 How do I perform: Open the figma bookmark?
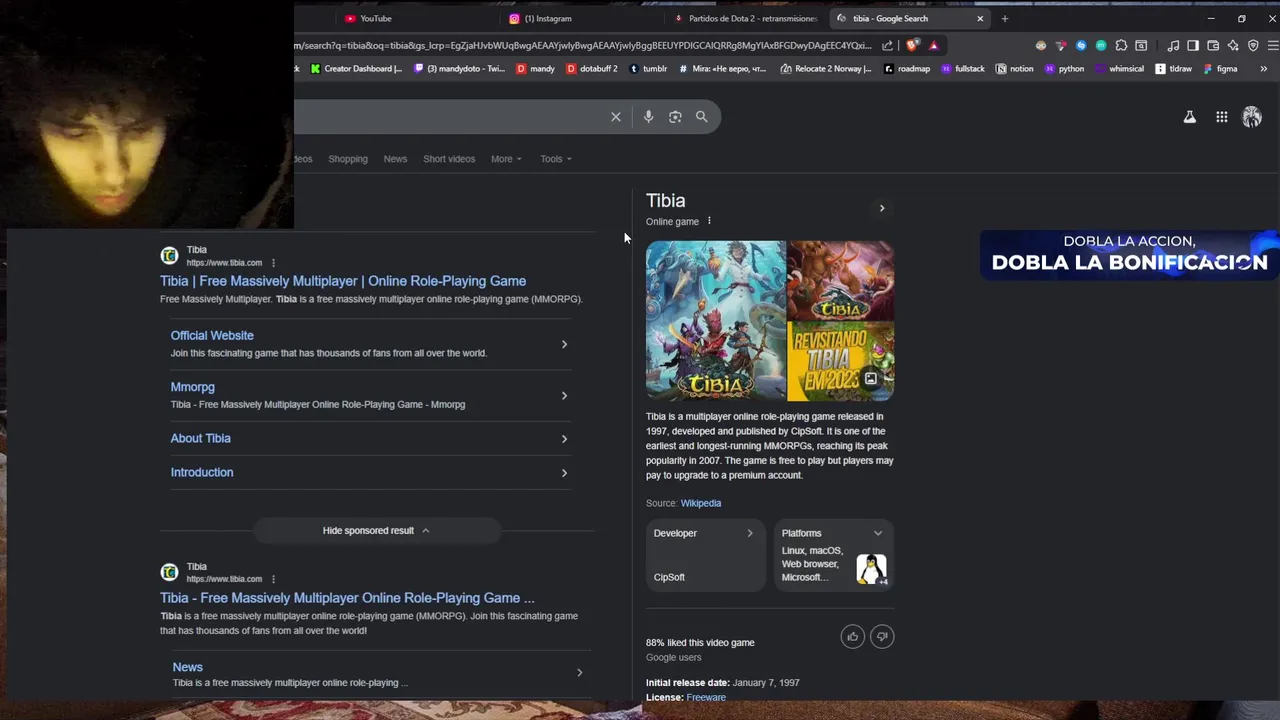pyautogui.click(x=1221, y=69)
